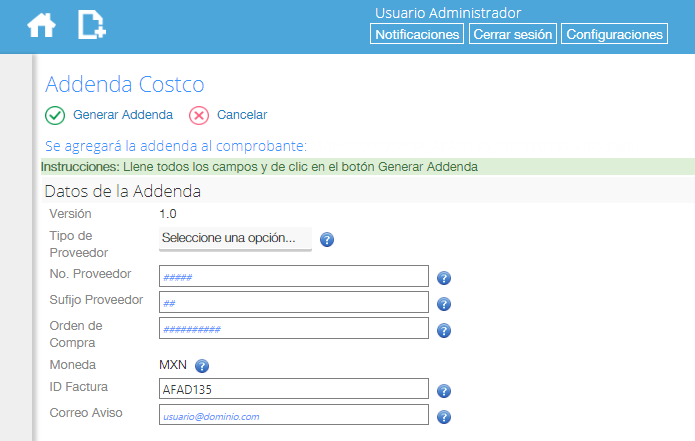
Task: Click green checkmark Generar Addenda icon
Action: (55, 116)
